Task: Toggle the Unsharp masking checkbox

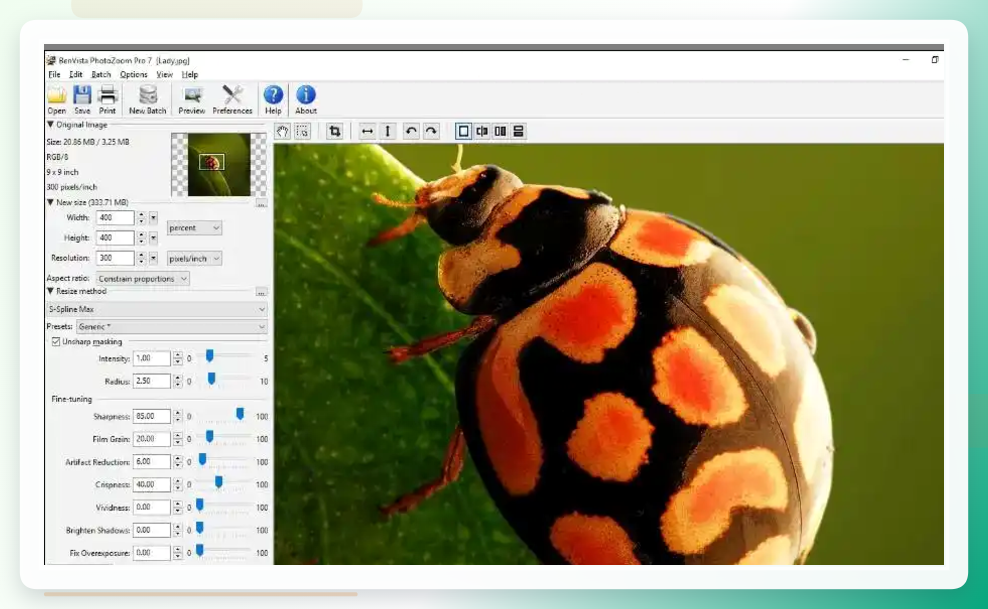Action: [56, 341]
